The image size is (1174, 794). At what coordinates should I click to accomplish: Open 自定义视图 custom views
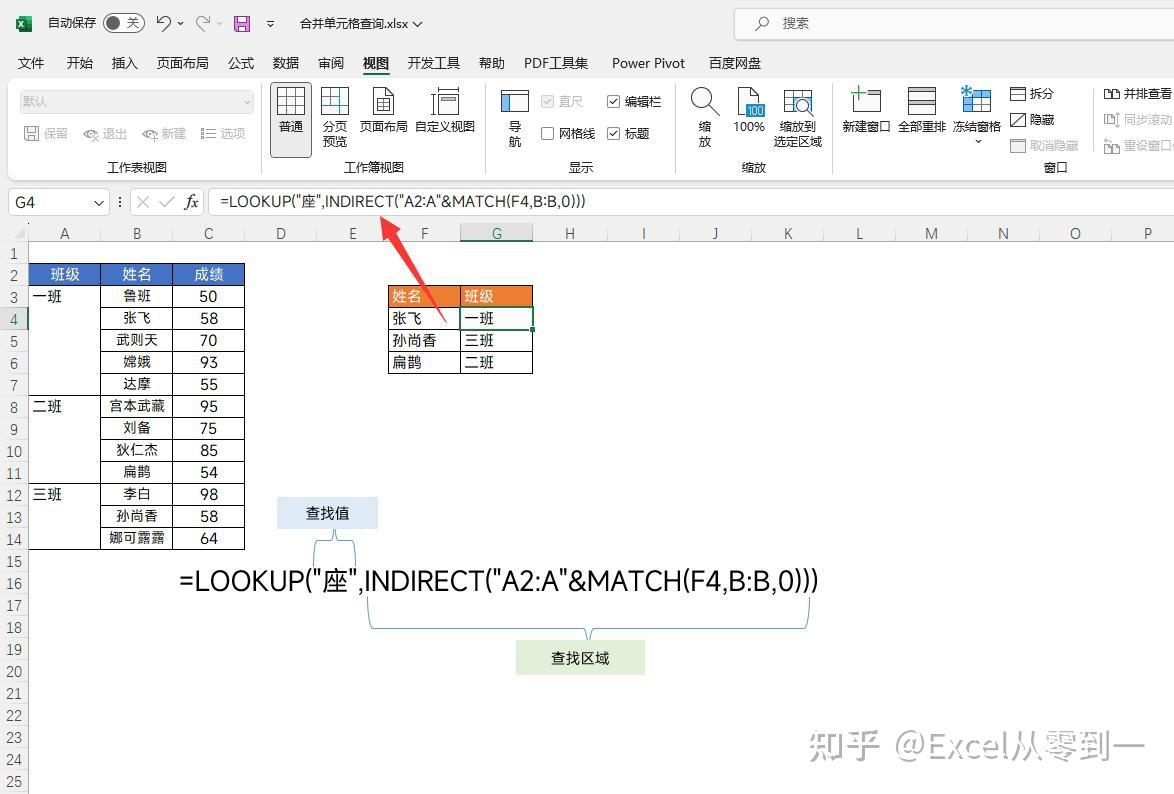pos(445,111)
